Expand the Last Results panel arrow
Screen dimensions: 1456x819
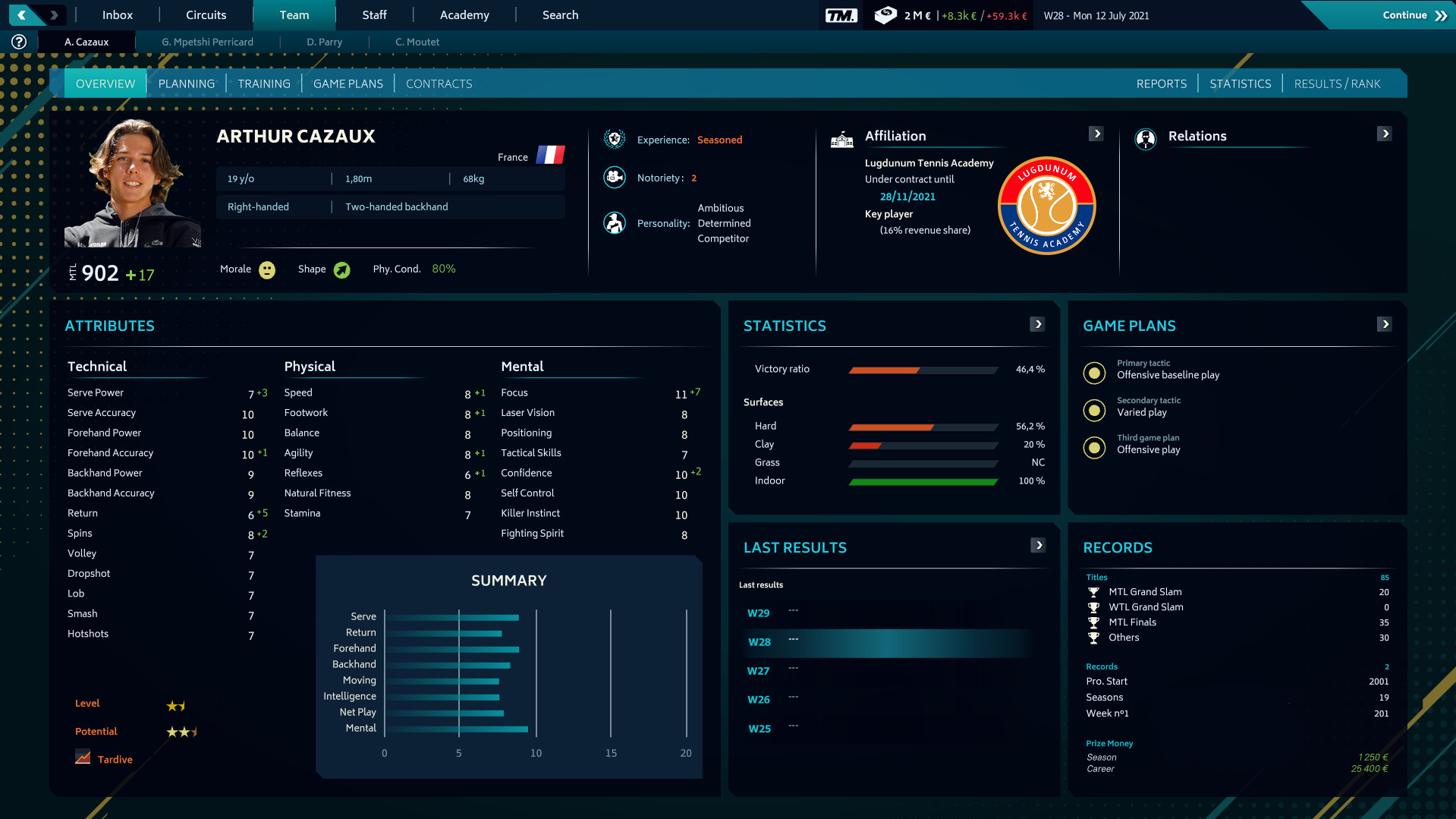(1038, 545)
